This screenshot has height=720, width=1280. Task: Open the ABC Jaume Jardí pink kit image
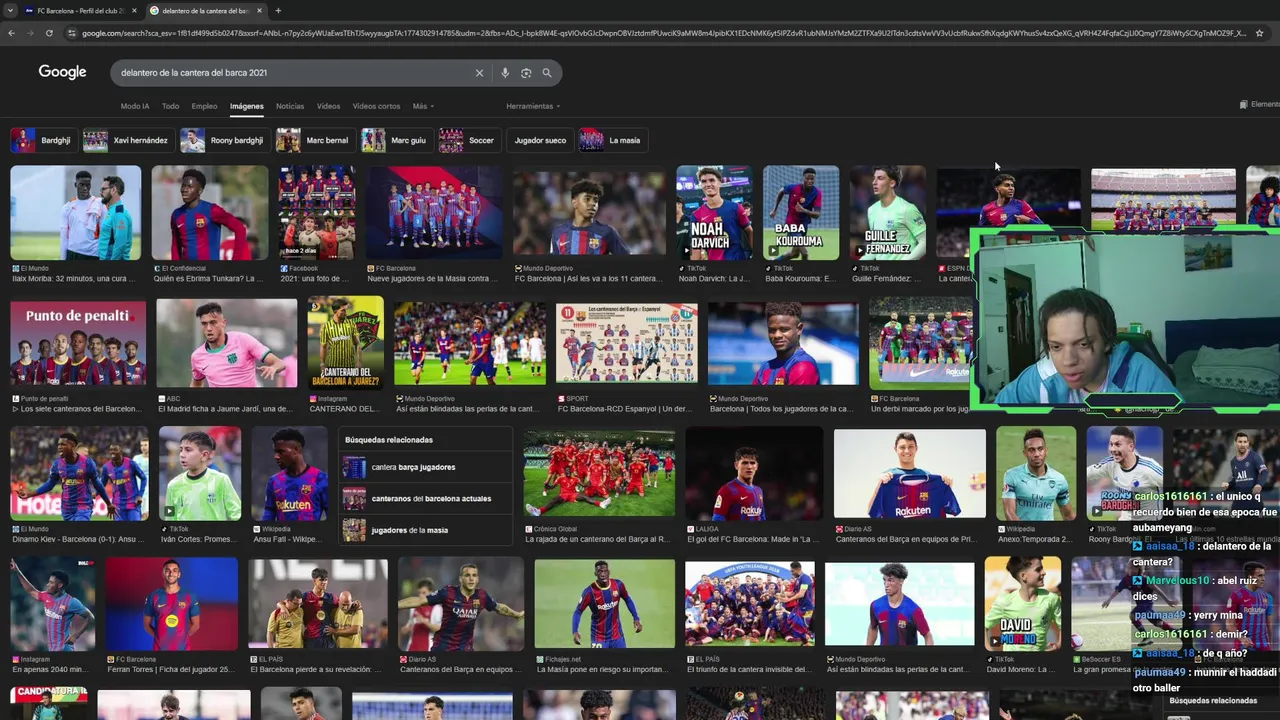click(226, 343)
